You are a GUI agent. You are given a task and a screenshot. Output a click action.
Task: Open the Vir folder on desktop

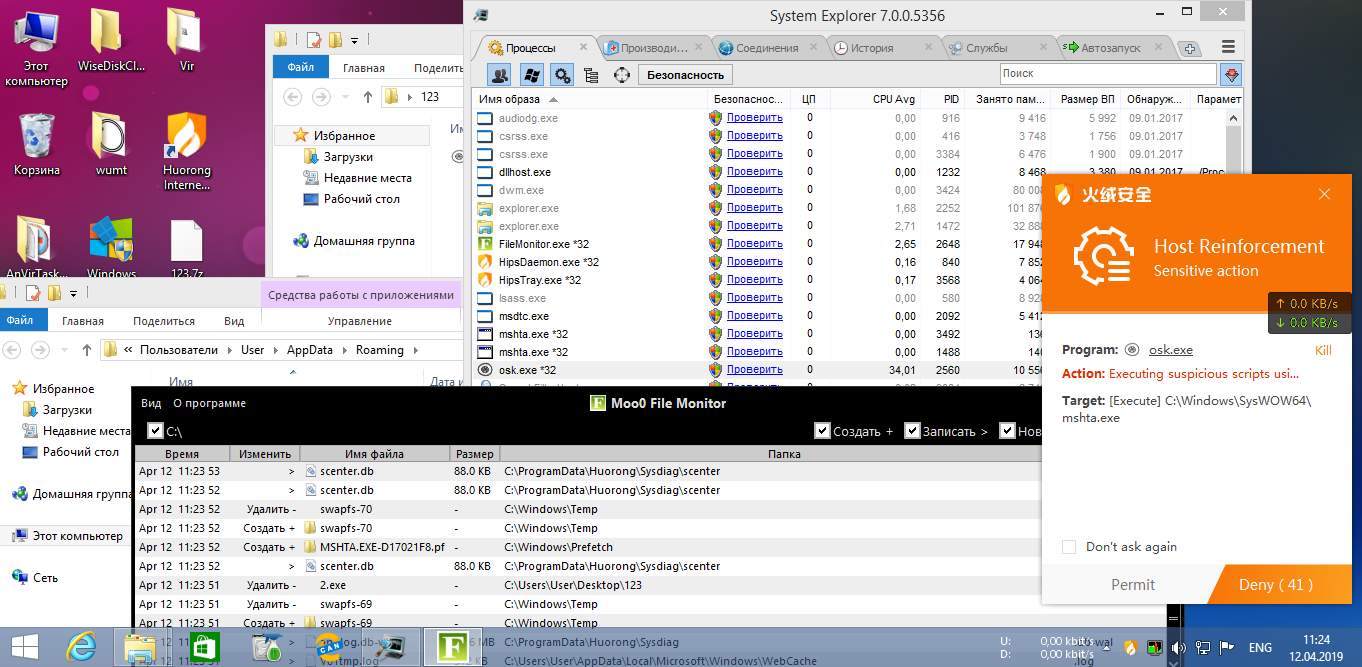click(x=187, y=40)
